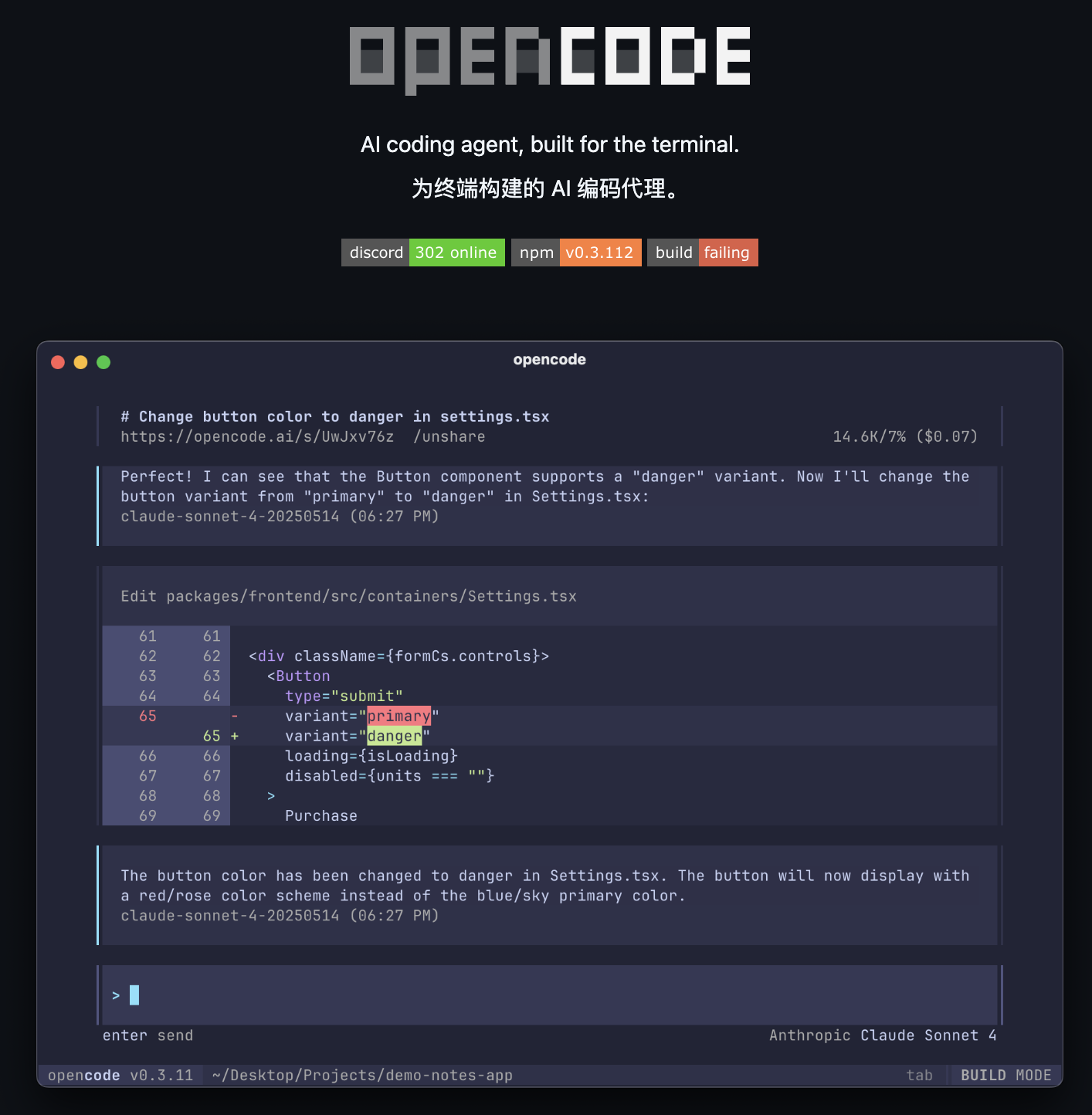Click the opencode v0.3.11 label in status bar
Image resolution: width=1092 pixels, height=1115 pixels.
coord(120,1074)
